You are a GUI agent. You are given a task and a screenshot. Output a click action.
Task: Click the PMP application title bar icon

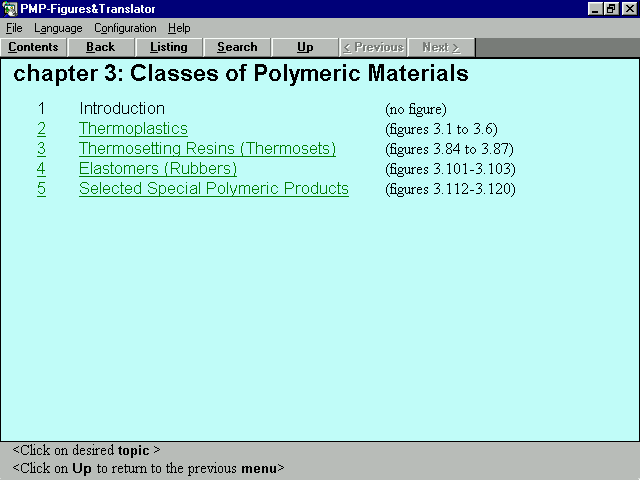pyautogui.click(x=10, y=9)
